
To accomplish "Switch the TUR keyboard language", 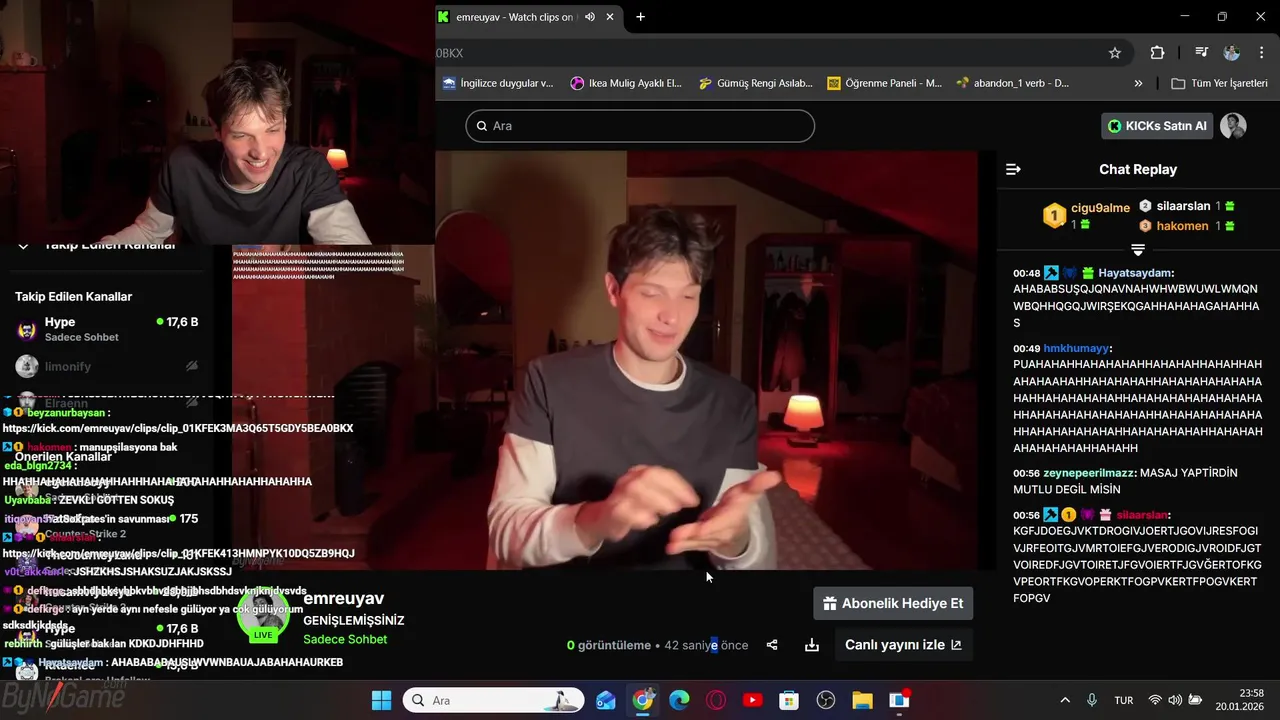I will coord(1124,700).
